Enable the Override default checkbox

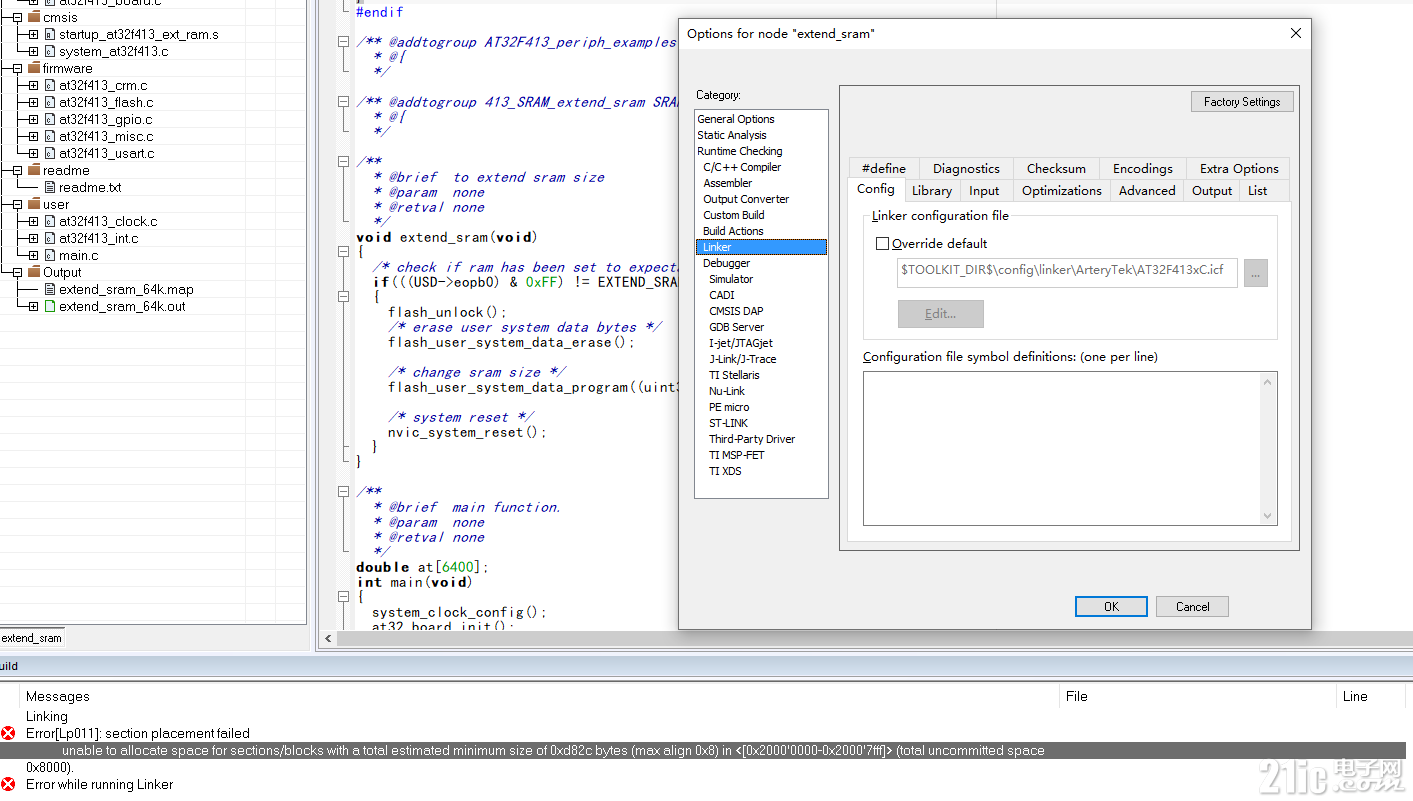(882, 243)
